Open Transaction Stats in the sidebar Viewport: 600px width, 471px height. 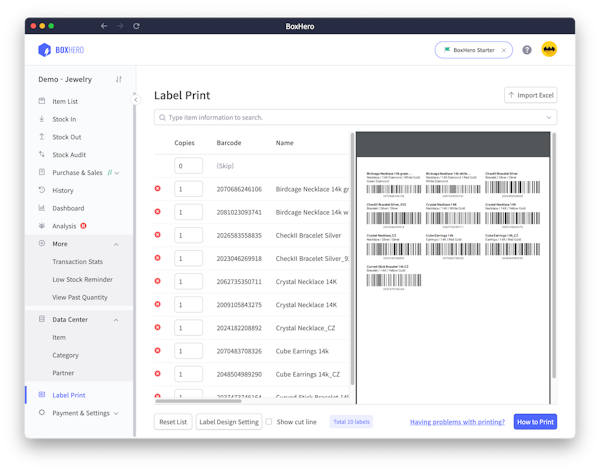tap(78, 262)
